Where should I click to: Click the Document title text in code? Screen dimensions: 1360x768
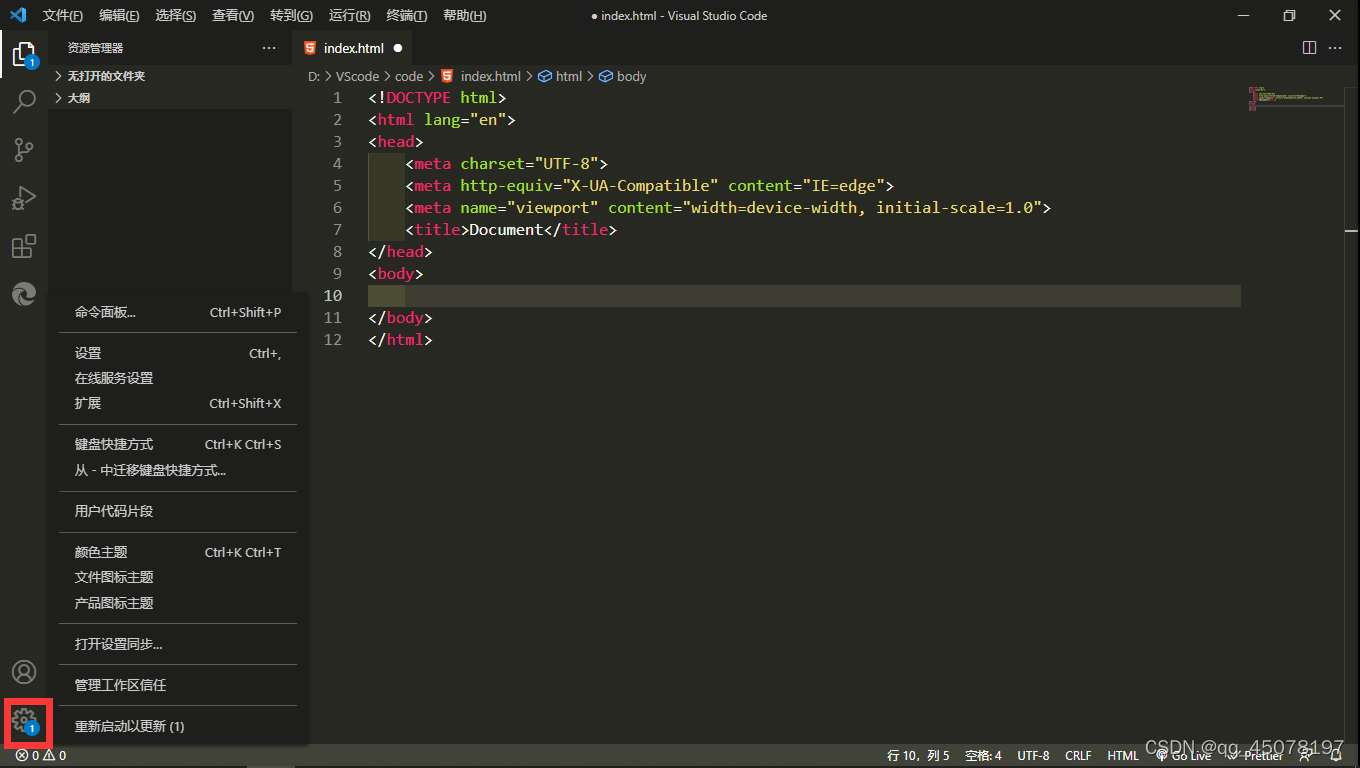click(x=506, y=230)
